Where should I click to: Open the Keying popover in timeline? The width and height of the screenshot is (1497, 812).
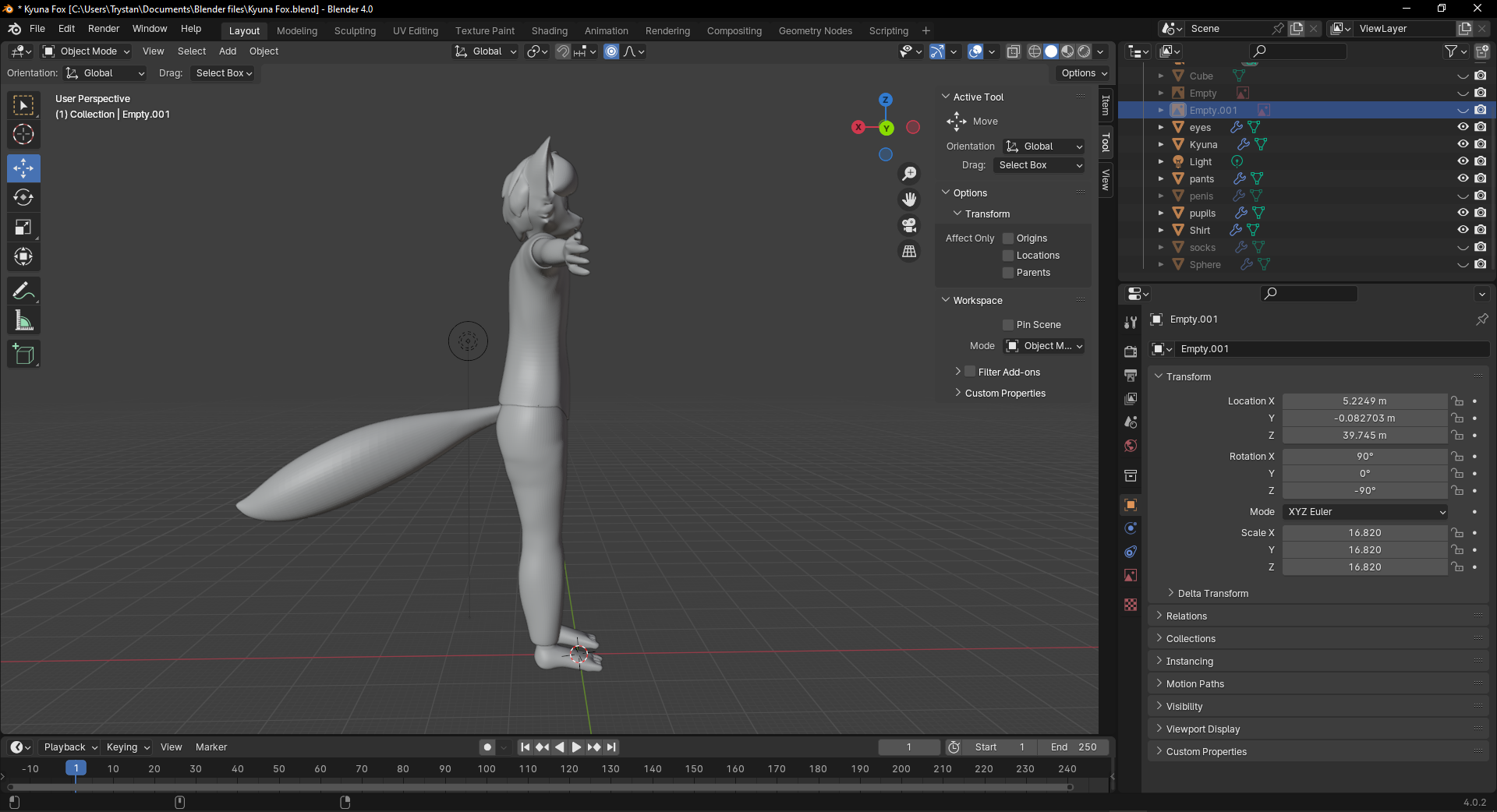[127, 747]
